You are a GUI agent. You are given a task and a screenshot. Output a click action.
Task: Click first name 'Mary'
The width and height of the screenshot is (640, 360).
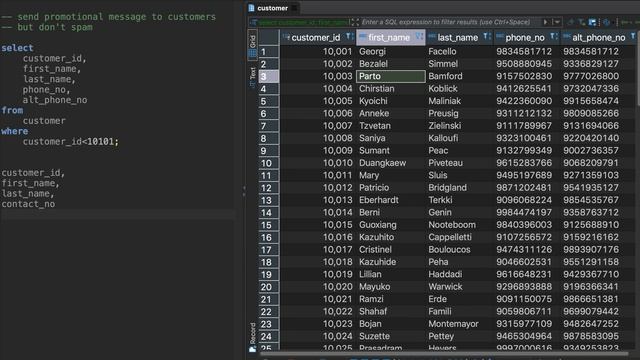[x=369, y=176]
